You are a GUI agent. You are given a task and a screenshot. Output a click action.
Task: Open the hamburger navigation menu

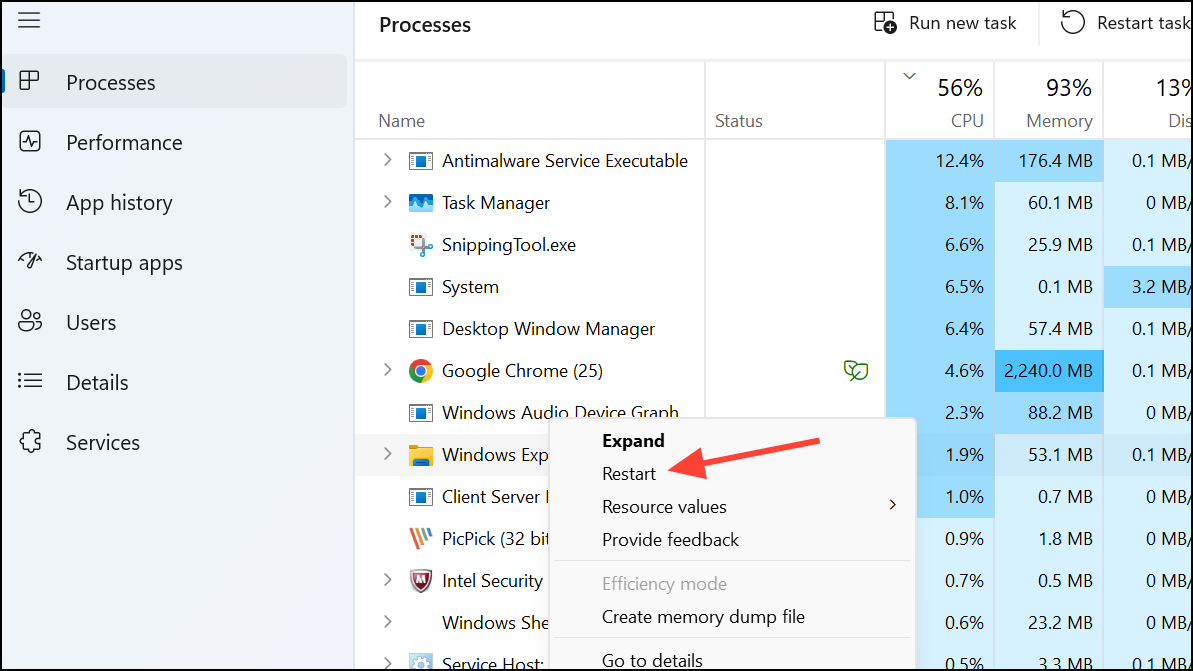tap(28, 19)
